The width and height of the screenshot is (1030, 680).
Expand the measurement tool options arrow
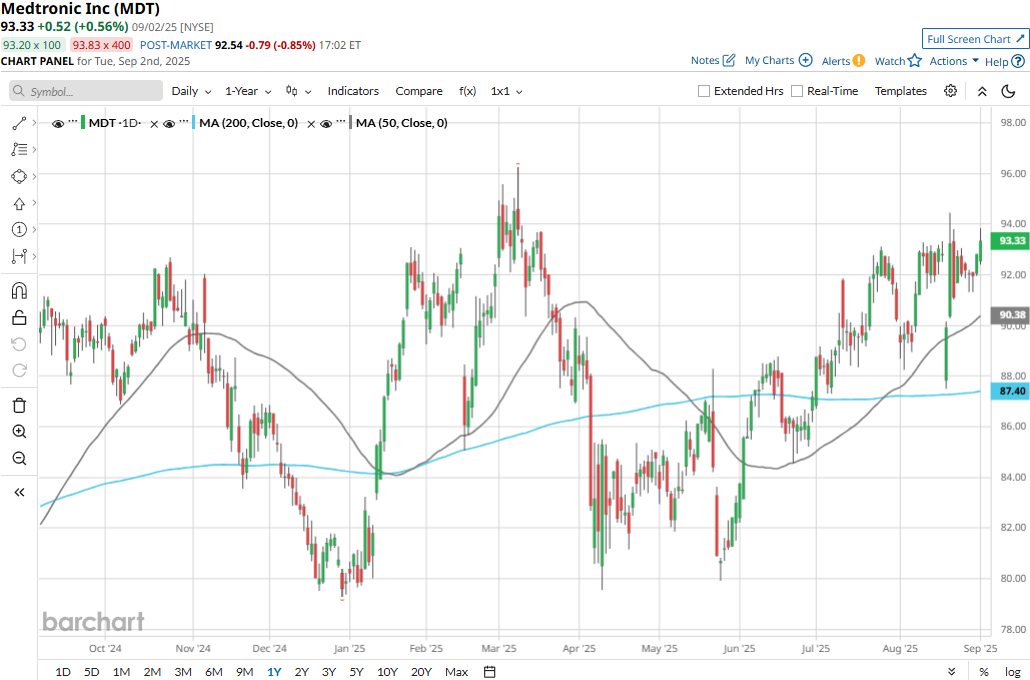coord(34,256)
